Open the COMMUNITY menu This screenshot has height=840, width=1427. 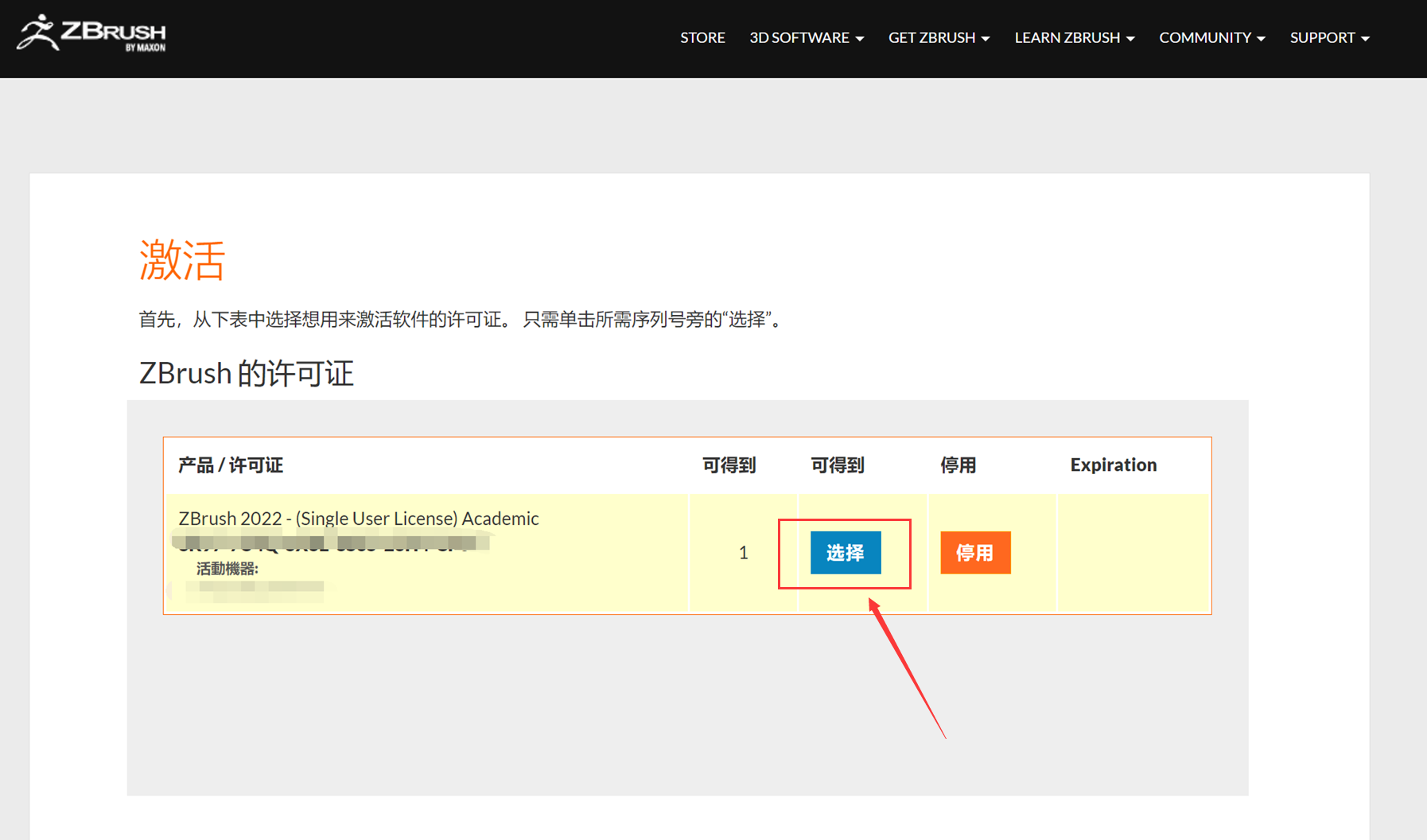coord(1211,37)
